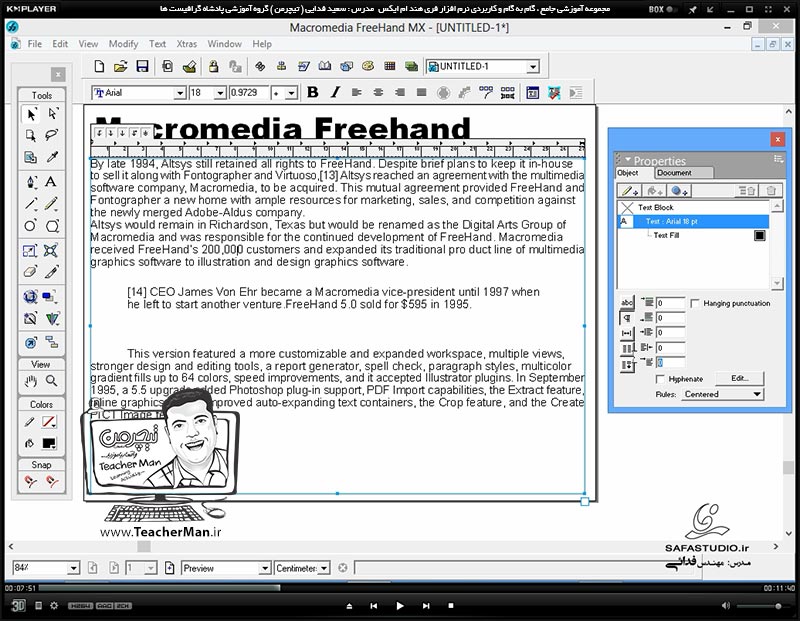Show character options (abc) in Properties
The image size is (800, 621).
[x=627, y=302]
